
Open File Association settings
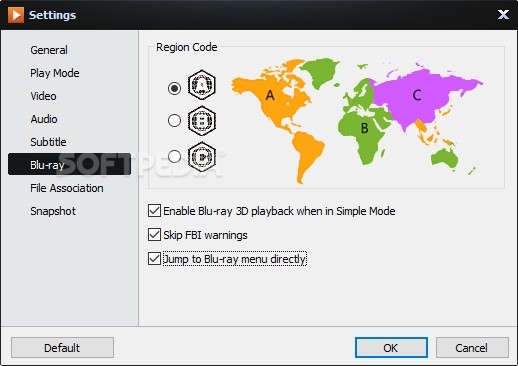tap(67, 188)
